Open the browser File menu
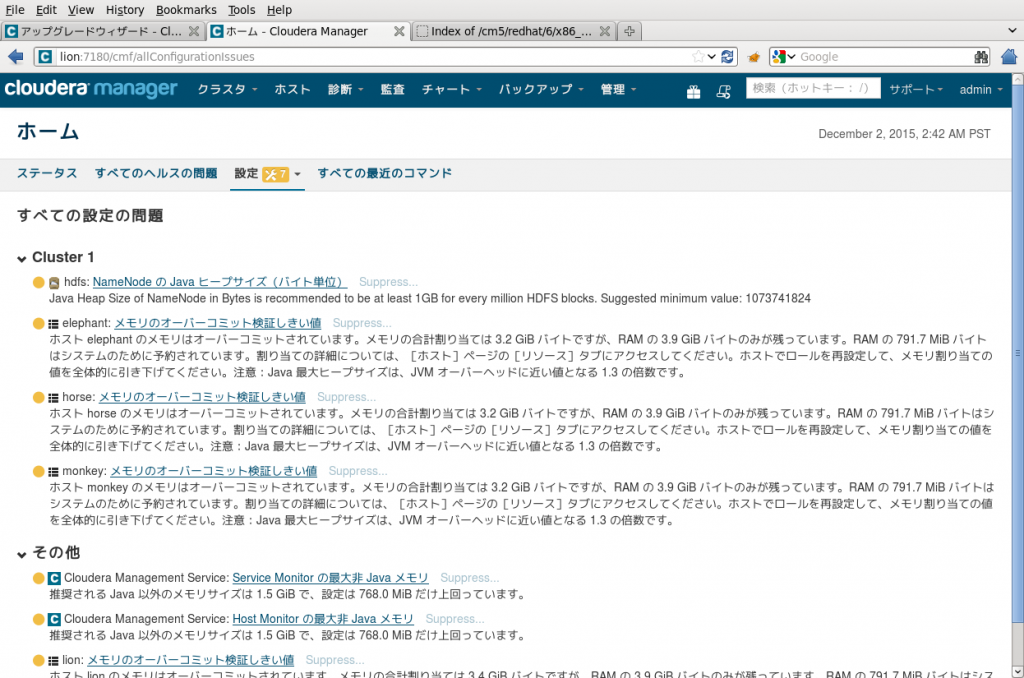Image resolution: width=1024 pixels, height=678 pixels. point(14,10)
